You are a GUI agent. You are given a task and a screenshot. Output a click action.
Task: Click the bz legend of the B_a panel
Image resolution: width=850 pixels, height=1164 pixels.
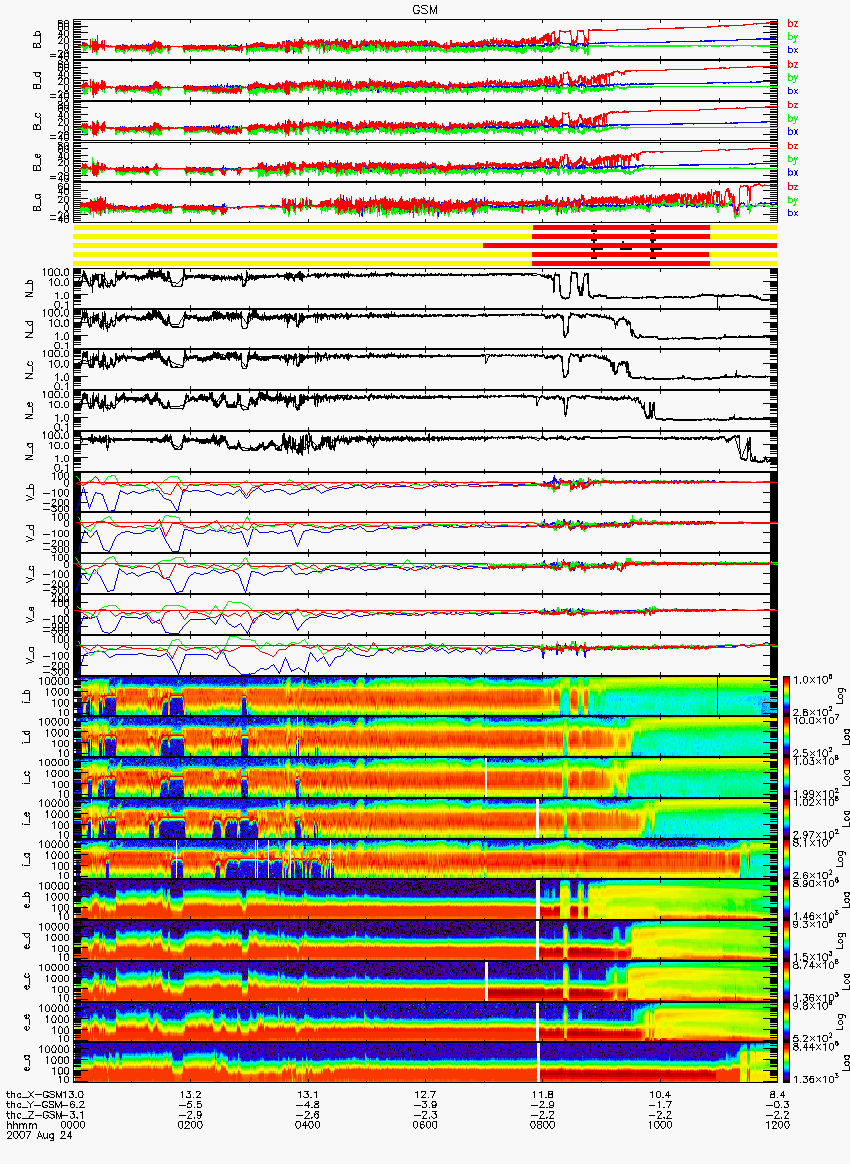click(x=793, y=186)
